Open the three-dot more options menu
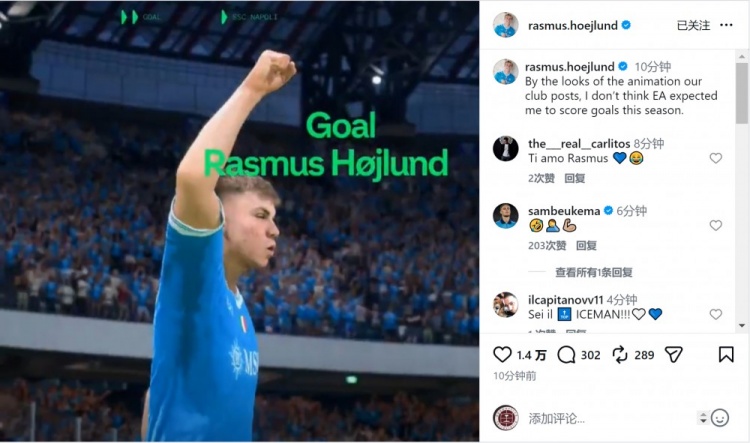This screenshot has height=443, width=750. (726, 25)
